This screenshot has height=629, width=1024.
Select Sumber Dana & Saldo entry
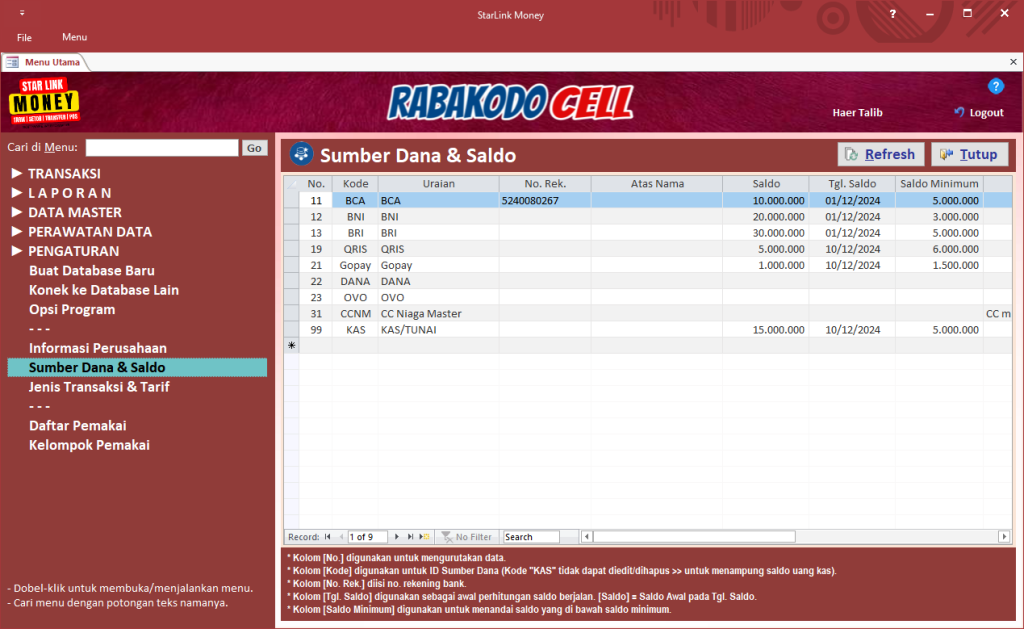pos(137,368)
